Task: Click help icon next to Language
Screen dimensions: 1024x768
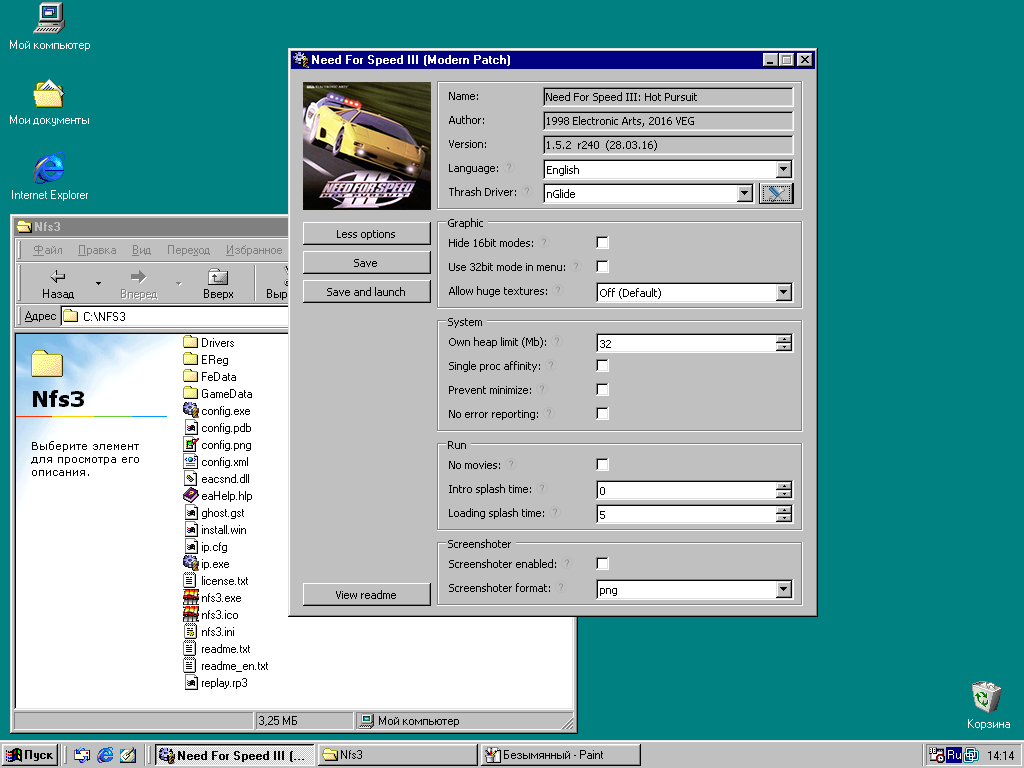Action: point(509,169)
